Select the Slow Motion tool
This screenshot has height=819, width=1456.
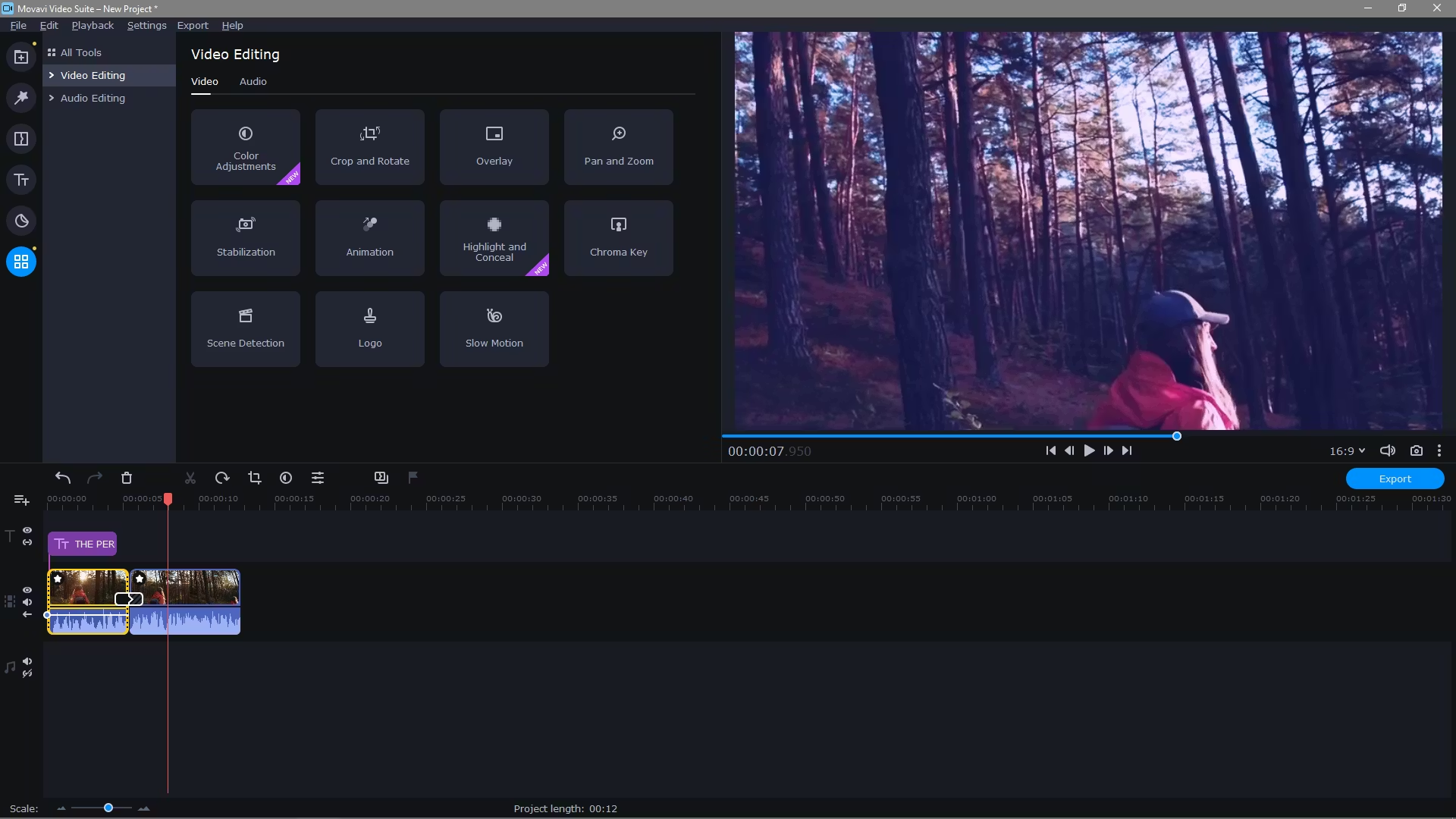coord(494,328)
